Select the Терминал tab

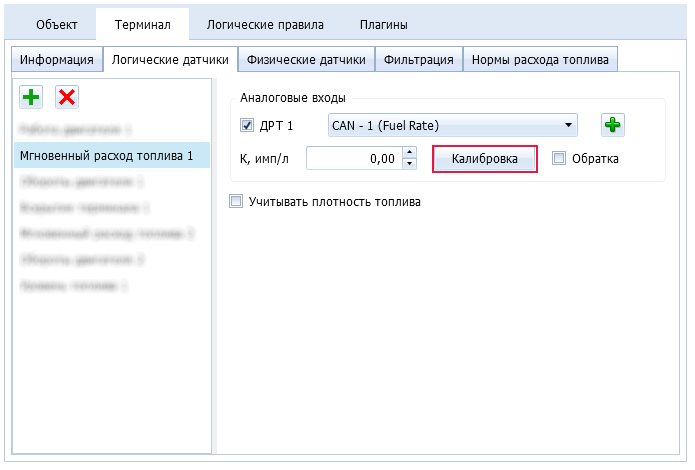(145, 24)
